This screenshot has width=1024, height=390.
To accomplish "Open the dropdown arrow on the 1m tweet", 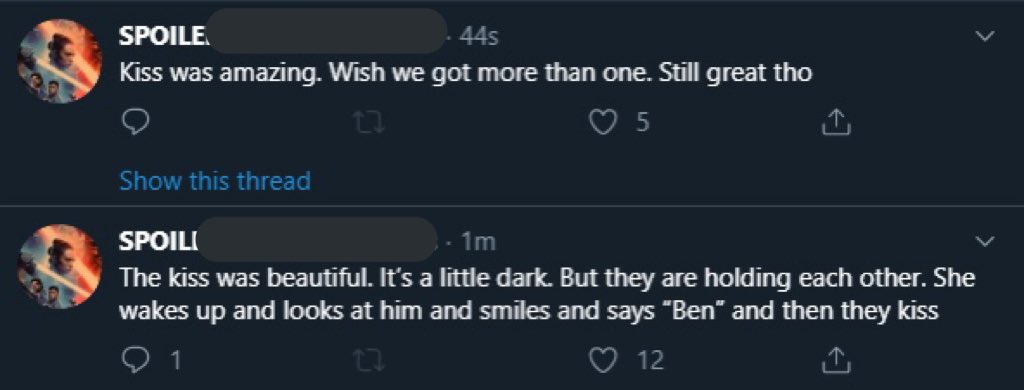I will pyautogui.click(x=984, y=242).
